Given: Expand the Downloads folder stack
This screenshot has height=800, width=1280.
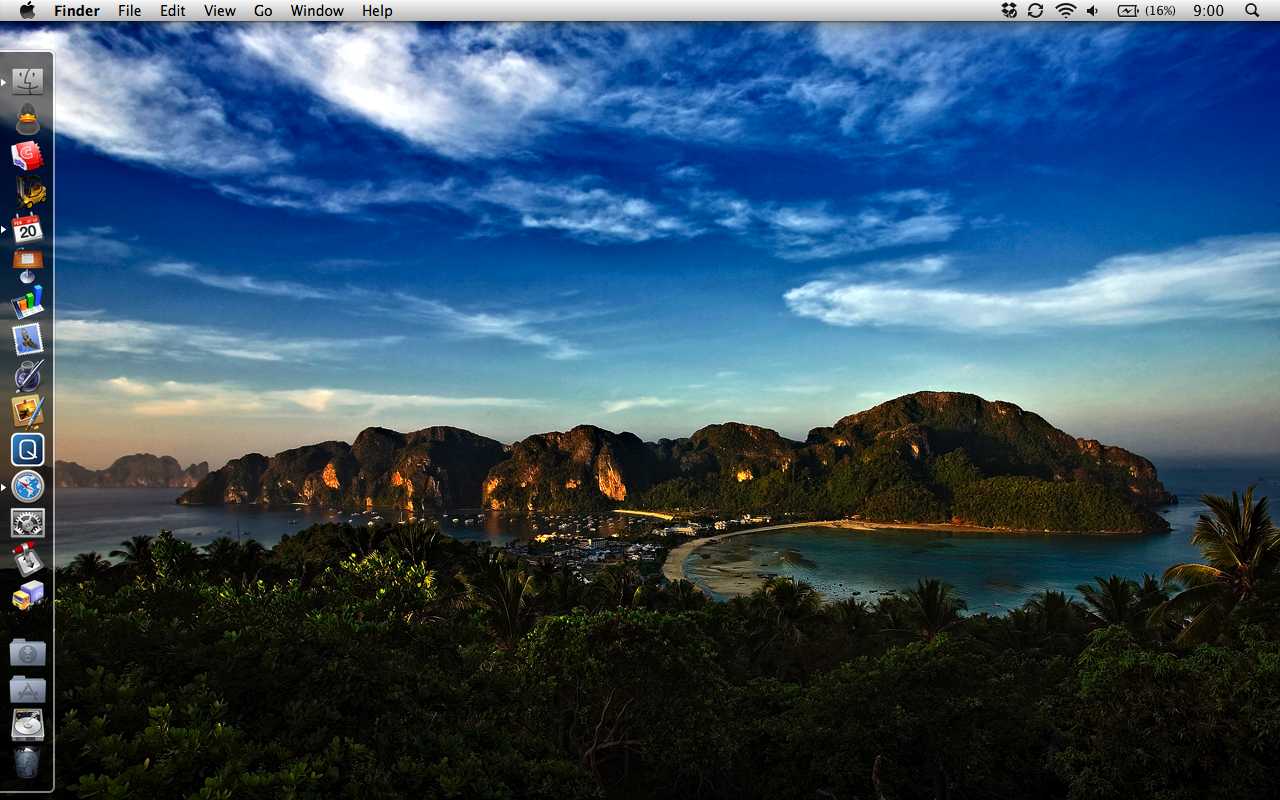Looking at the screenshot, I should tap(27, 653).
